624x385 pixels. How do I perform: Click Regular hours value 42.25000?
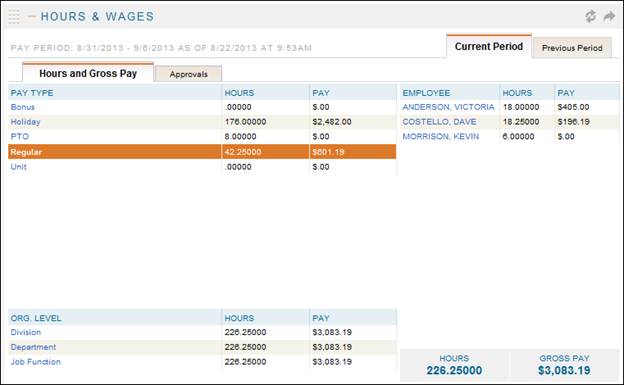pos(243,152)
